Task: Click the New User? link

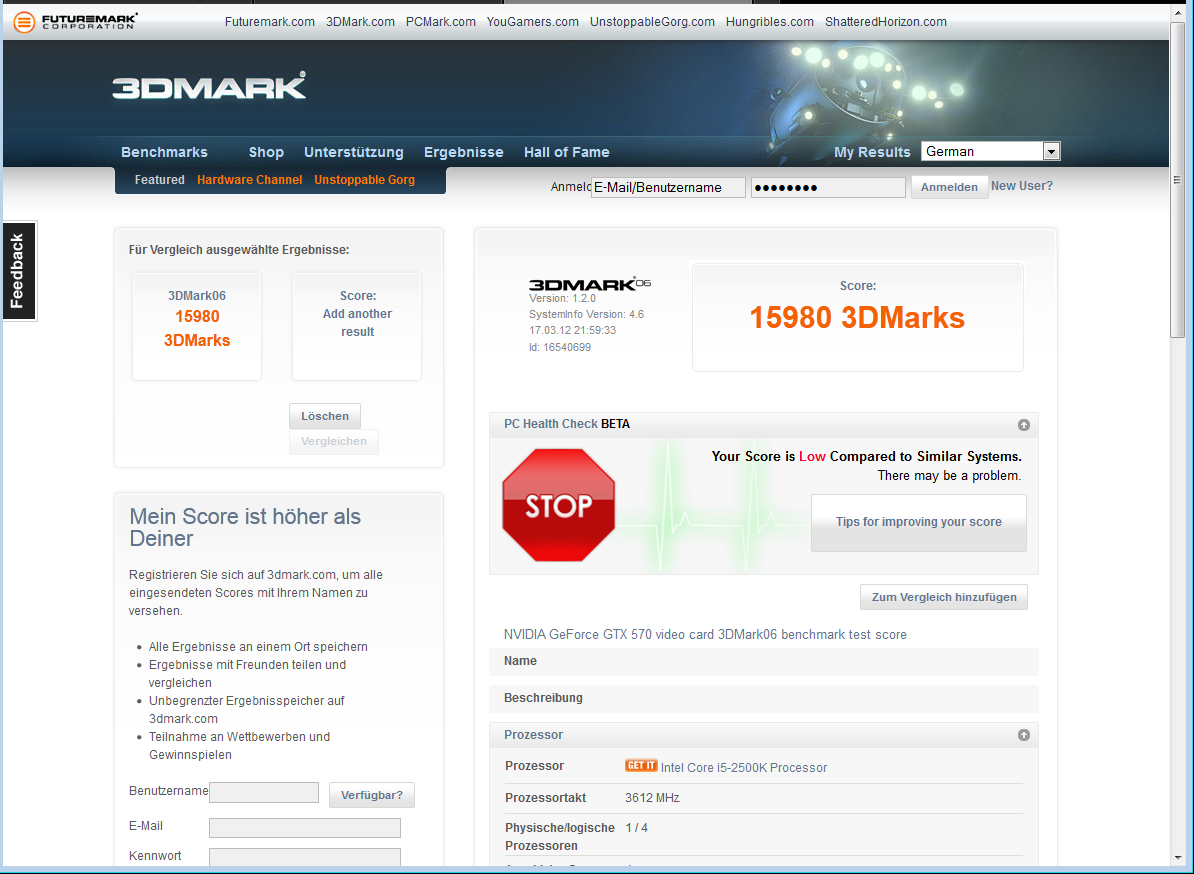Action: click(1021, 186)
